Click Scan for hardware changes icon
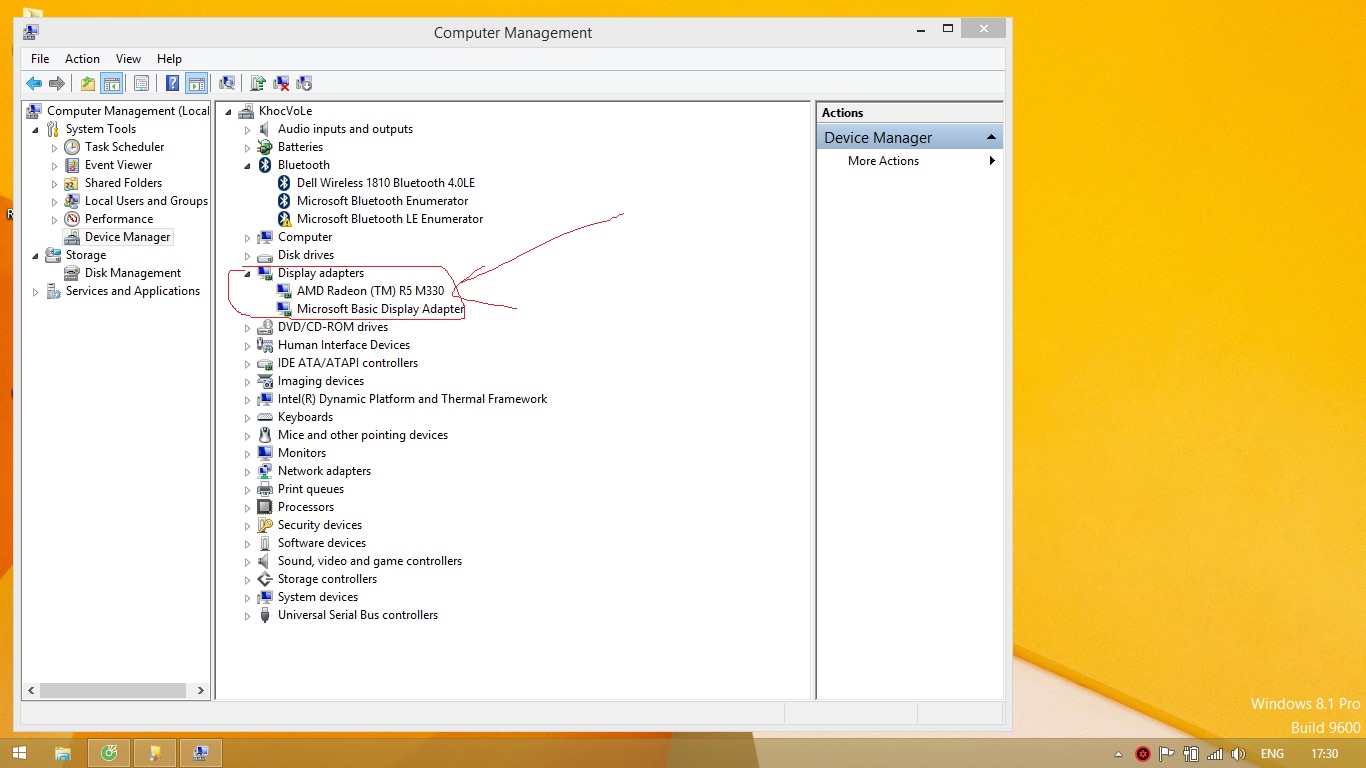Viewport: 1366px width, 768px height. [227, 84]
